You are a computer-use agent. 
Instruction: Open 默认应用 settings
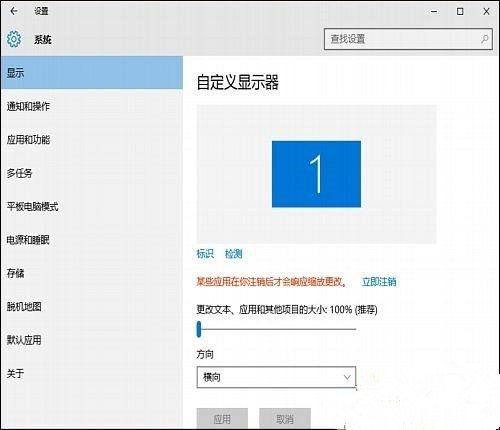pyautogui.click(x=92, y=340)
